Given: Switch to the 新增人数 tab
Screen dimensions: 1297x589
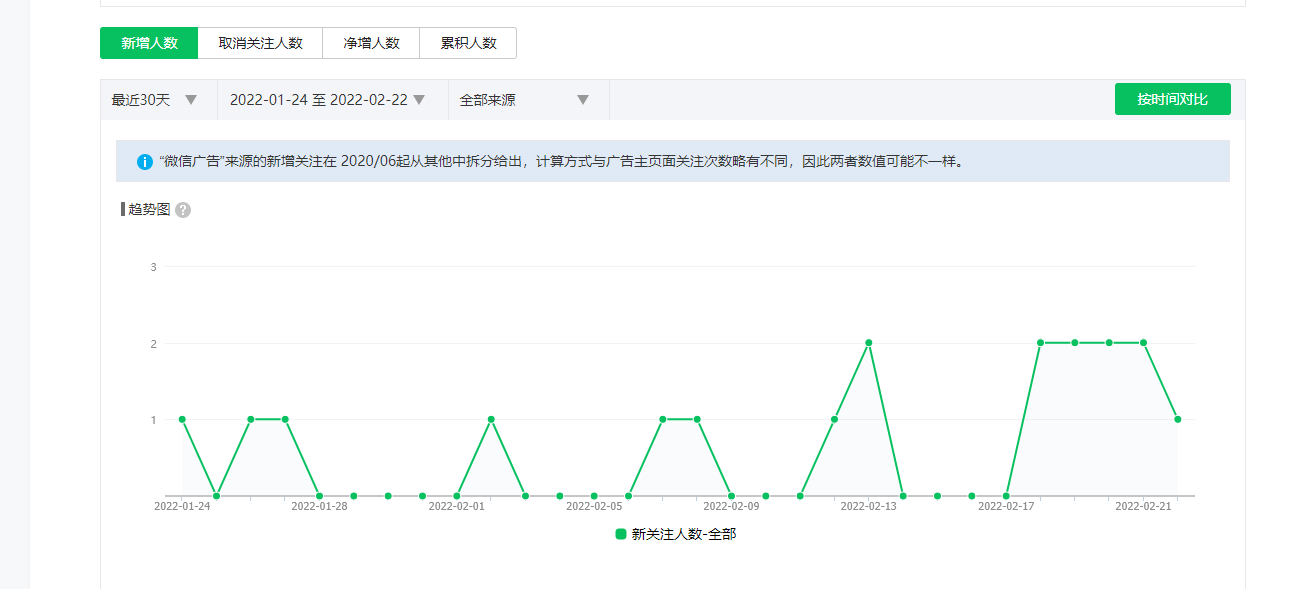Looking at the screenshot, I should pyautogui.click(x=149, y=43).
